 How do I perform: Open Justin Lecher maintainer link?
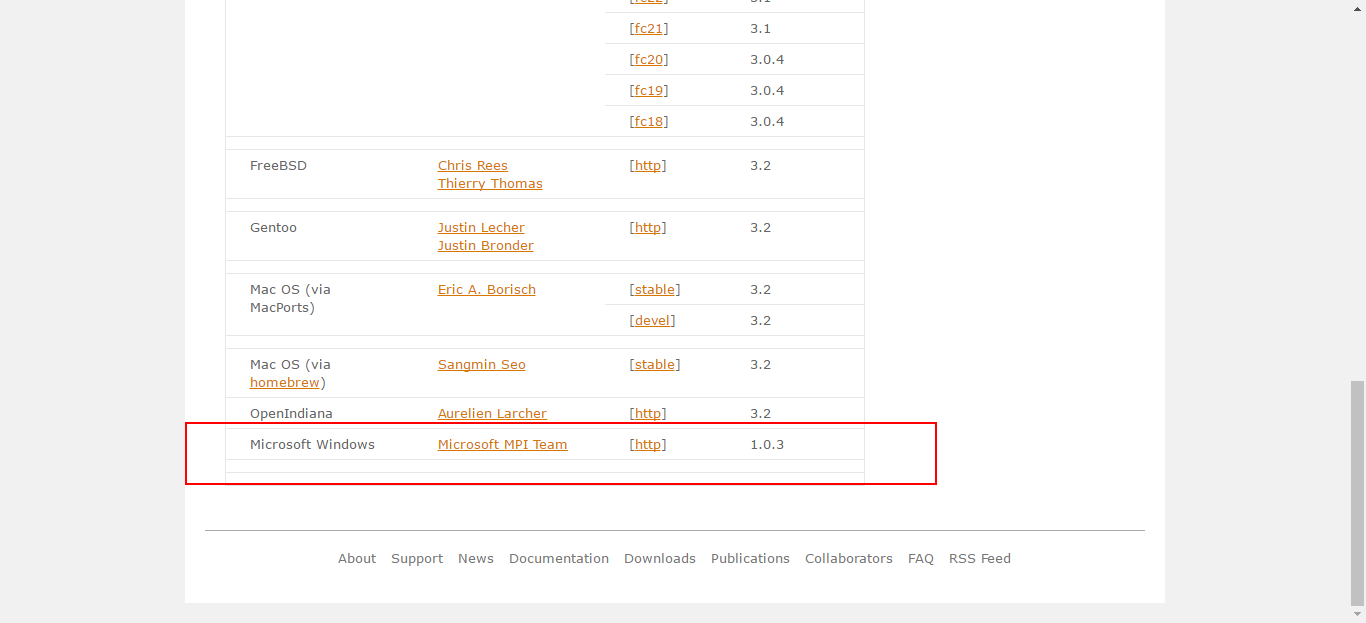point(481,227)
